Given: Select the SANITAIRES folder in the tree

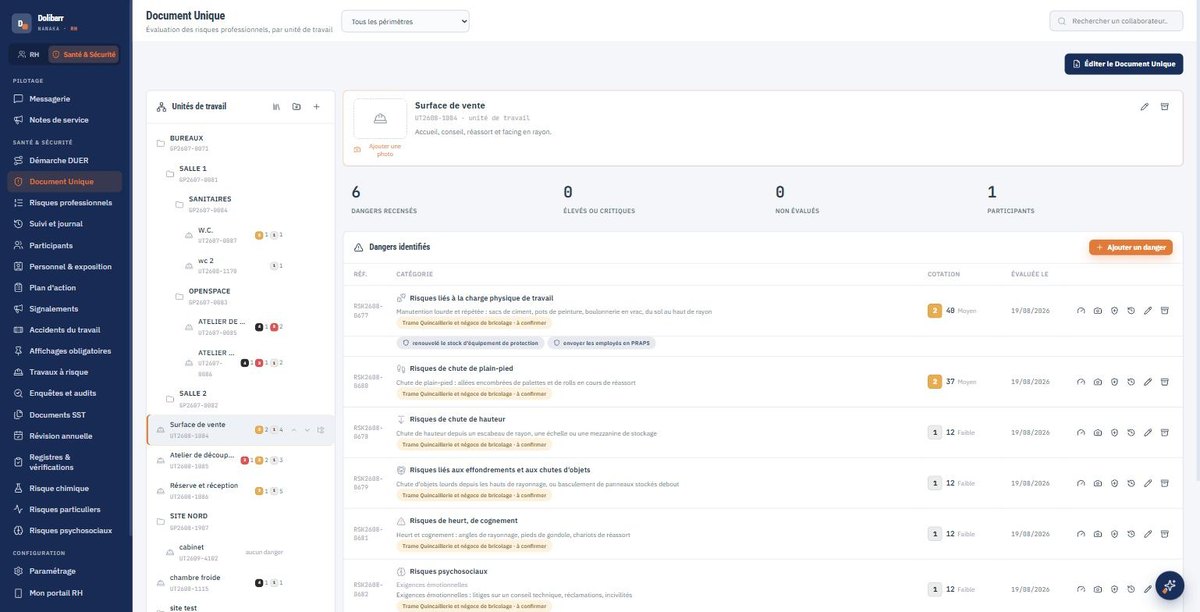Looking at the screenshot, I should point(210,204).
